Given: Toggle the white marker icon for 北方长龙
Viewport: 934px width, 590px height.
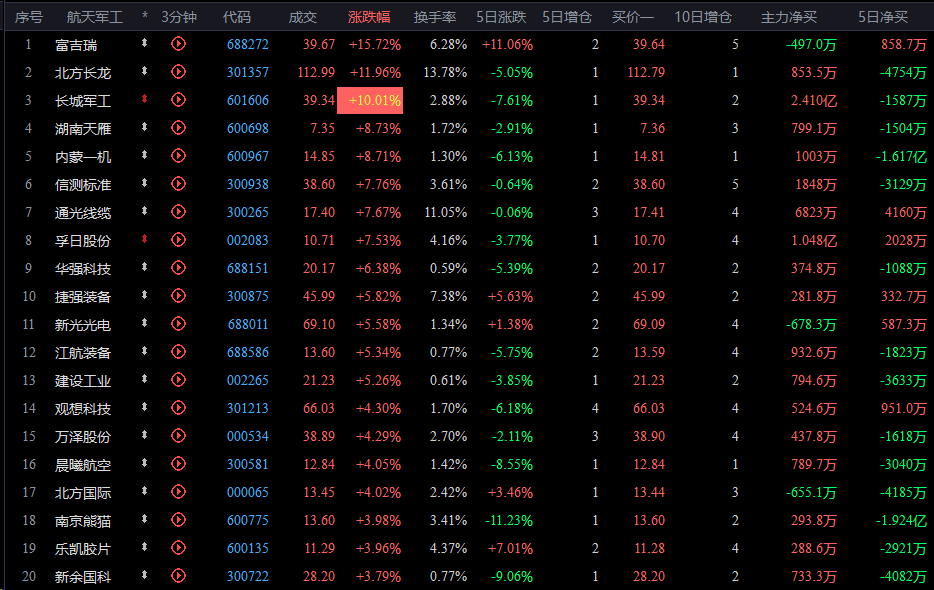Looking at the screenshot, I should click(x=145, y=72).
